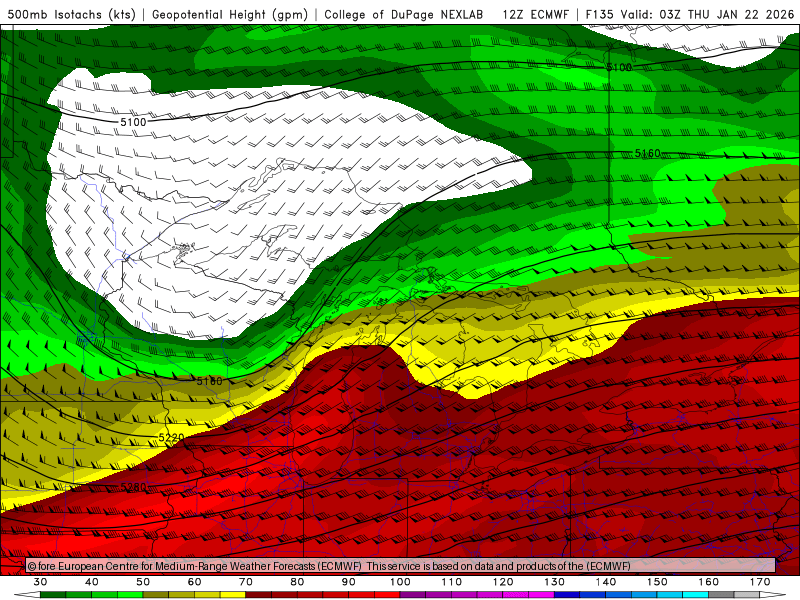This screenshot has height=600, width=800.
Task: Click the 5280 height contour label
Action: coord(133,487)
